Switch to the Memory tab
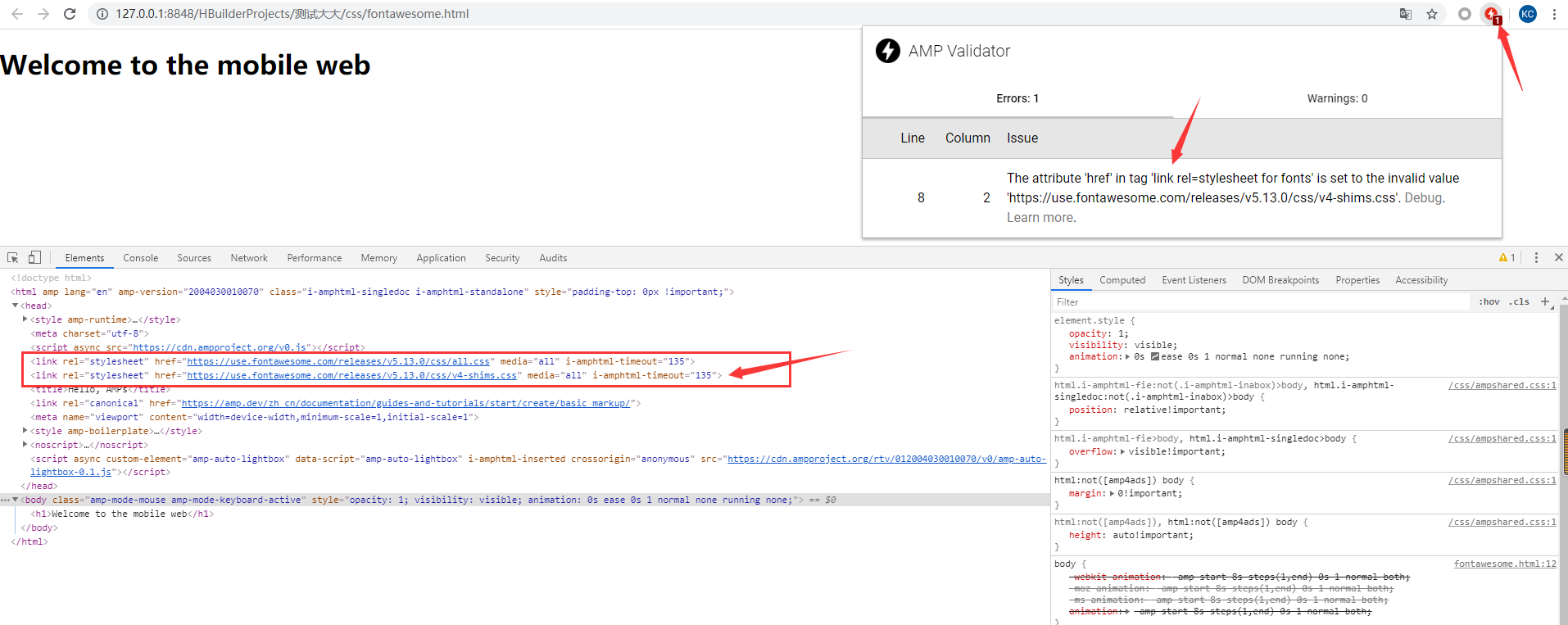 point(379,258)
